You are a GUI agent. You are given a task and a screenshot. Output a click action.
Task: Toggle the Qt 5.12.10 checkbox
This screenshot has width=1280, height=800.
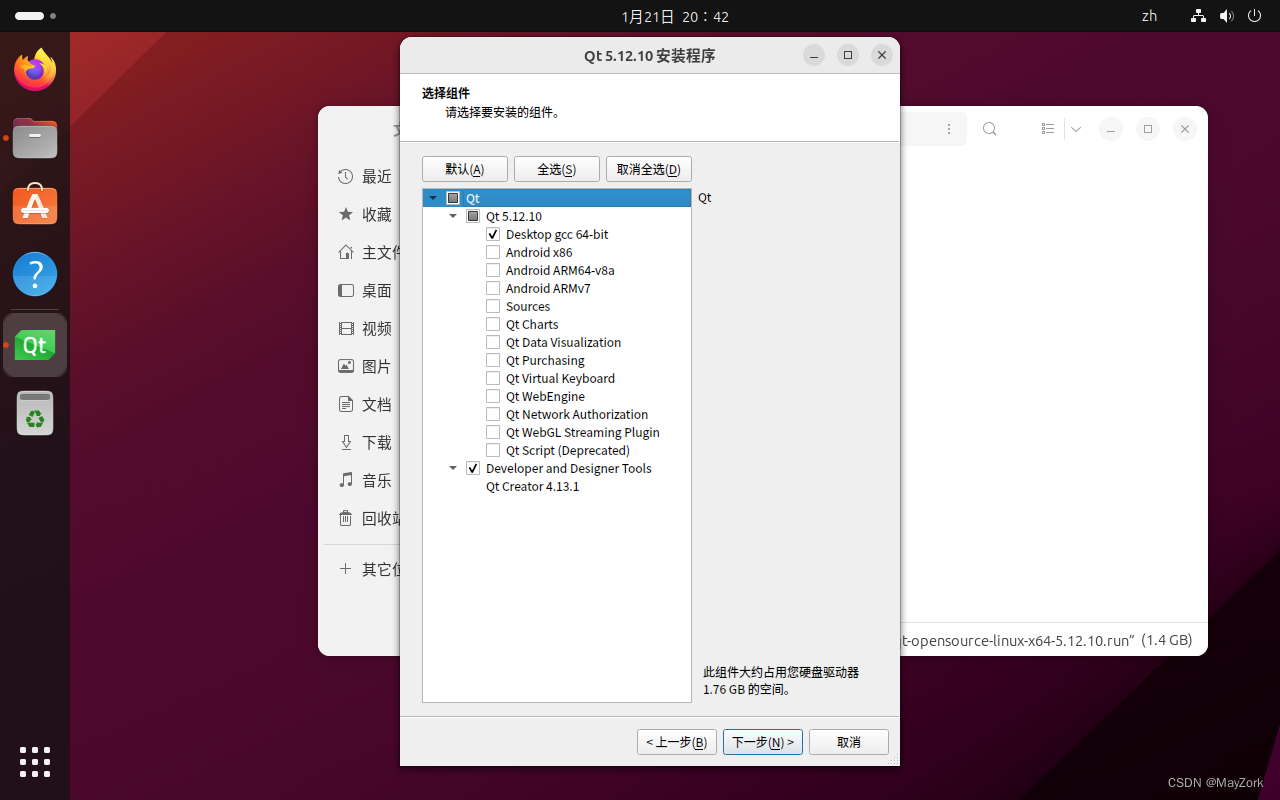tap(473, 217)
